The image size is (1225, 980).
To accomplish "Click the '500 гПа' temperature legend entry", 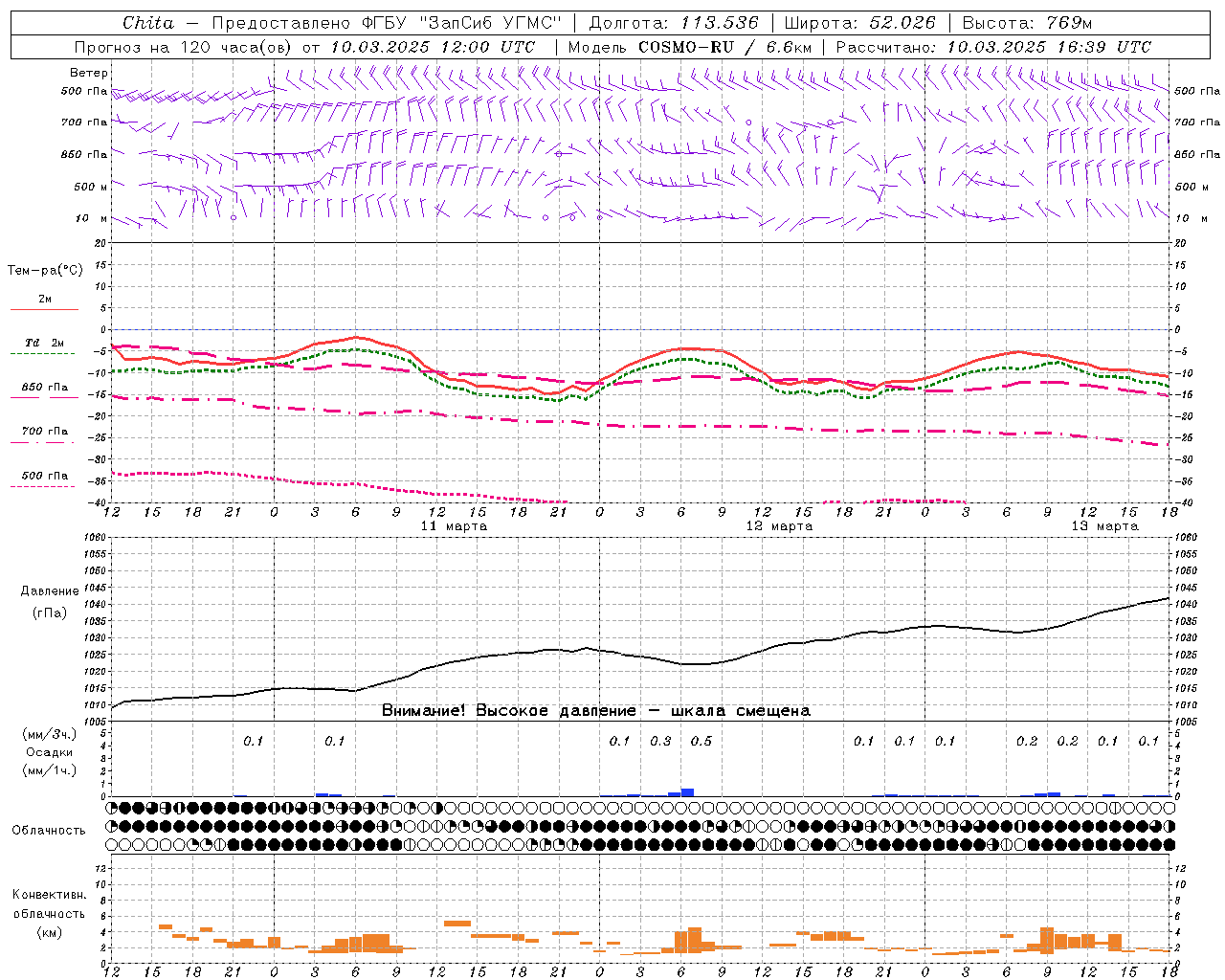I will 45,476.
